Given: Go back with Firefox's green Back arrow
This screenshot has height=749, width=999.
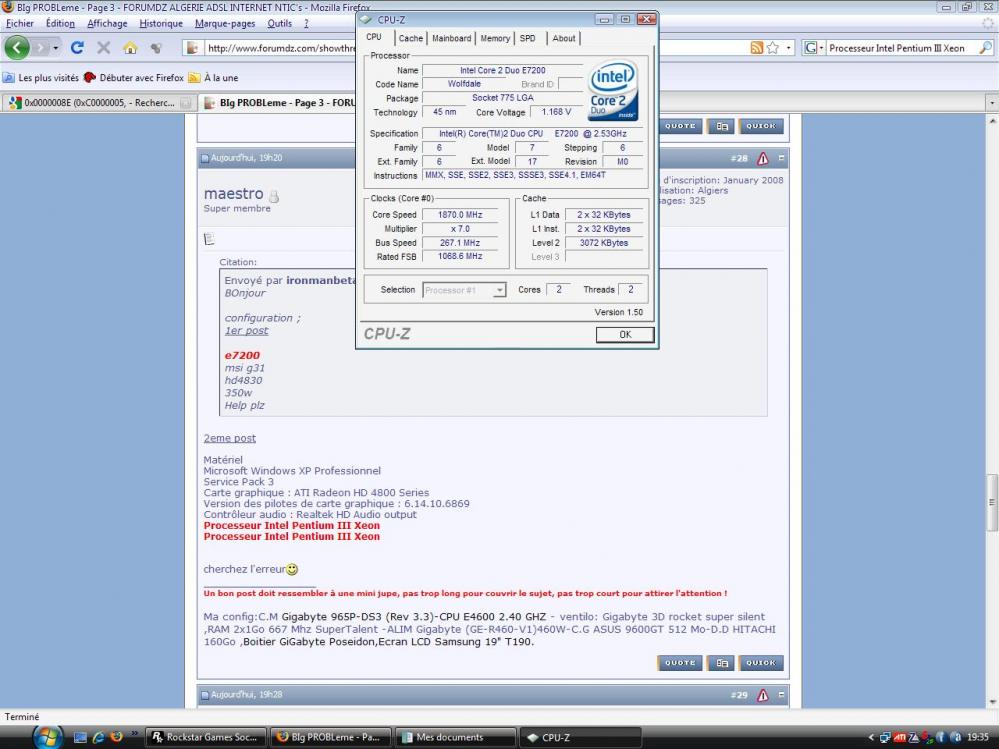Looking at the screenshot, I should 17,48.
